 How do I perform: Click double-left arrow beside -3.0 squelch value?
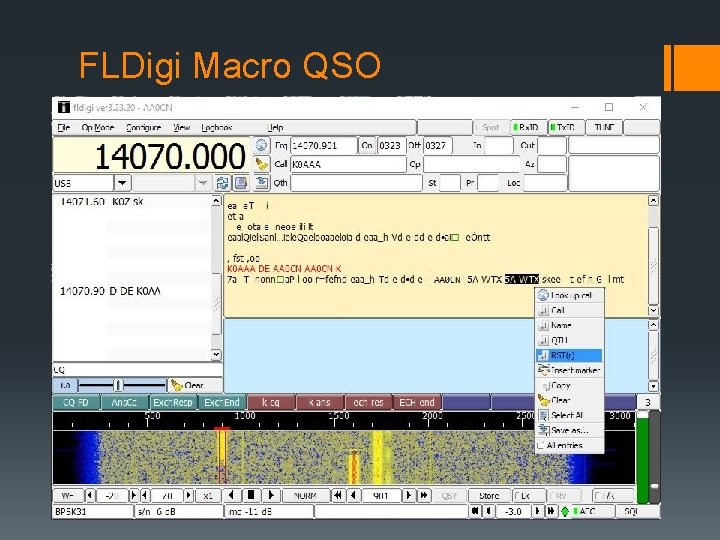pyautogui.click(x=475, y=511)
